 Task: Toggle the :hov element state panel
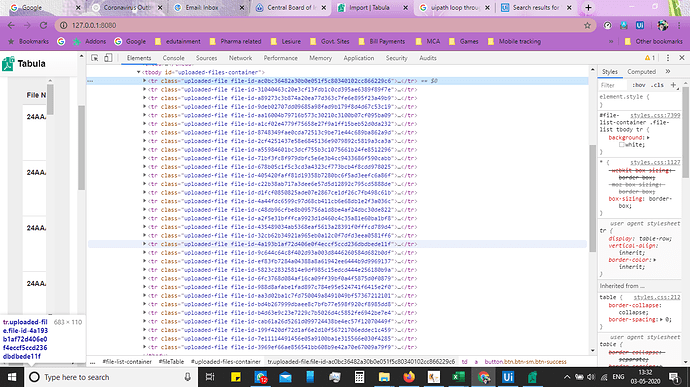[639, 85]
